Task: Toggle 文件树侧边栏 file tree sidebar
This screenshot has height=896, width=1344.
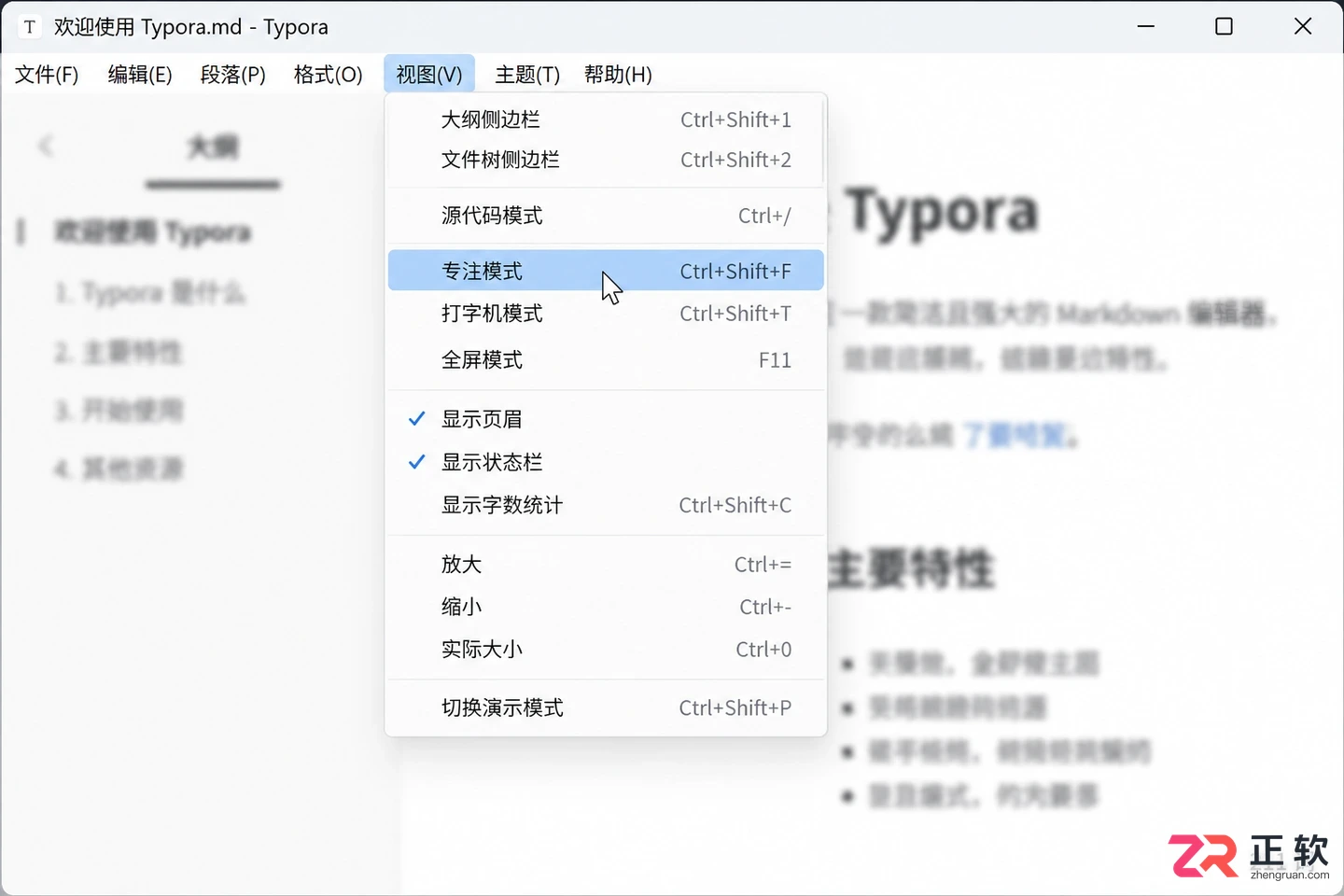Action: [x=606, y=160]
